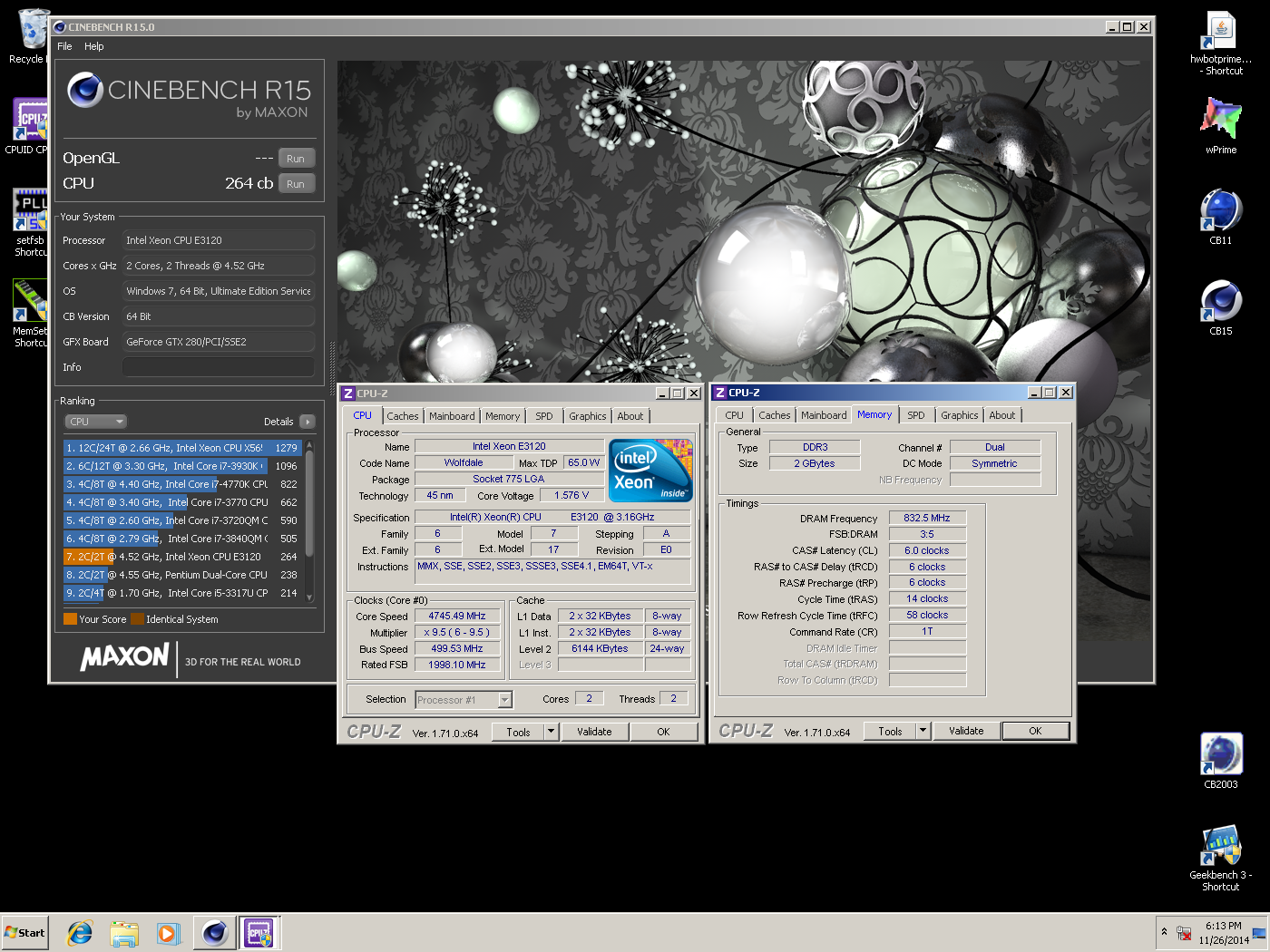
Task: Click the Processor field Intel Xeon CPU E3120
Action: click(x=219, y=240)
